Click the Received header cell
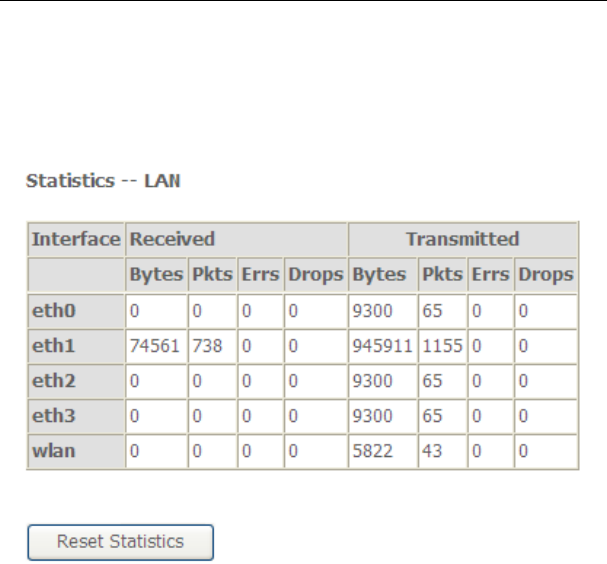Screen dimensions: 607x564 pos(236,239)
